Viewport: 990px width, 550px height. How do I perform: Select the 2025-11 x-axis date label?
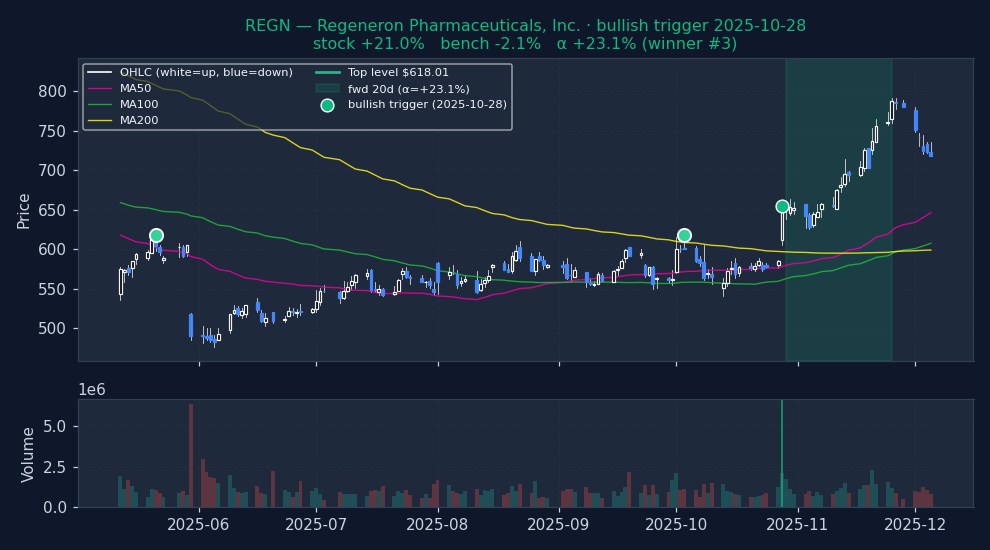coord(798,525)
